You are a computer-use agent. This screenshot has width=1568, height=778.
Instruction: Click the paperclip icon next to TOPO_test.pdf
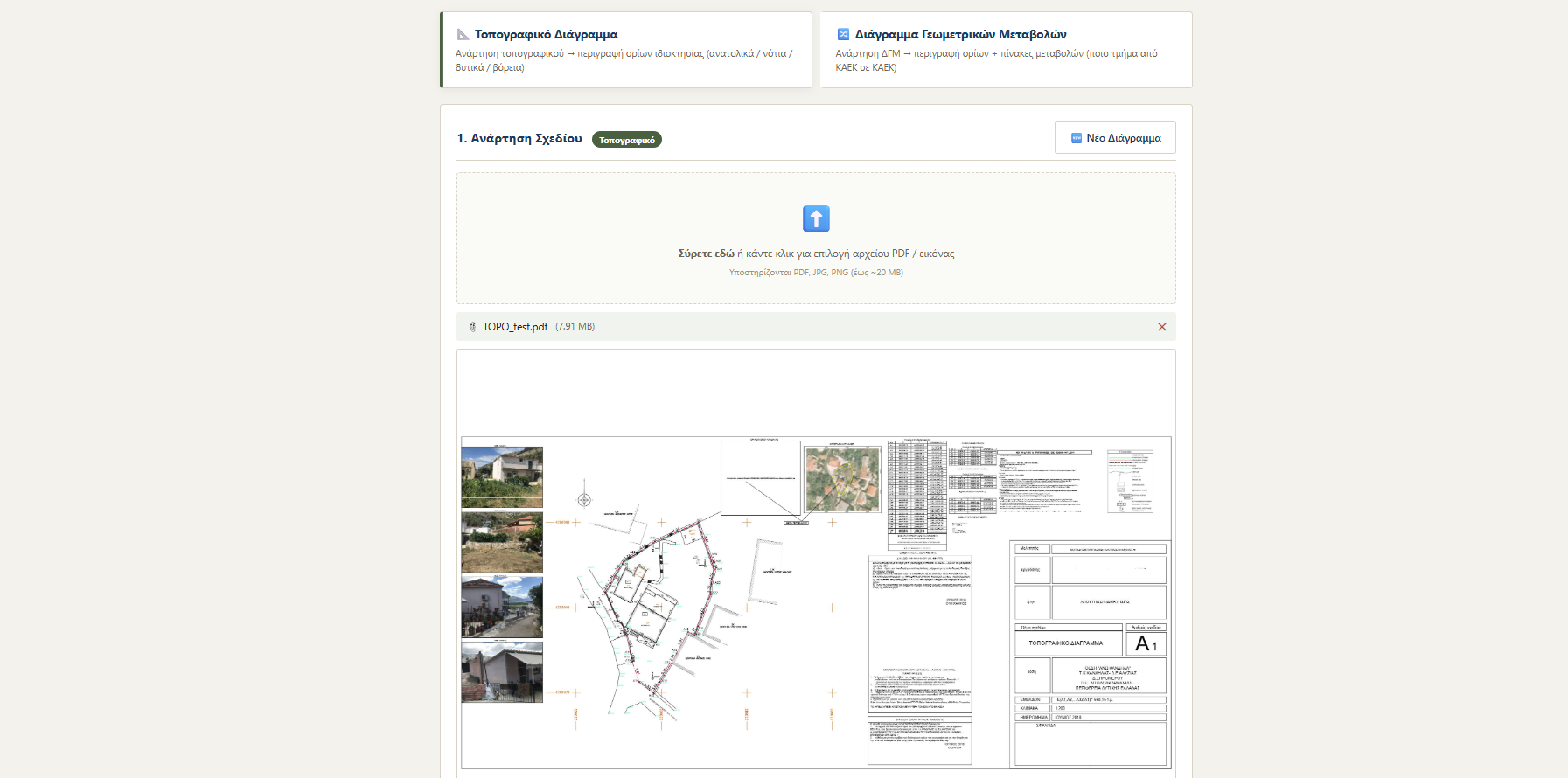pos(473,327)
